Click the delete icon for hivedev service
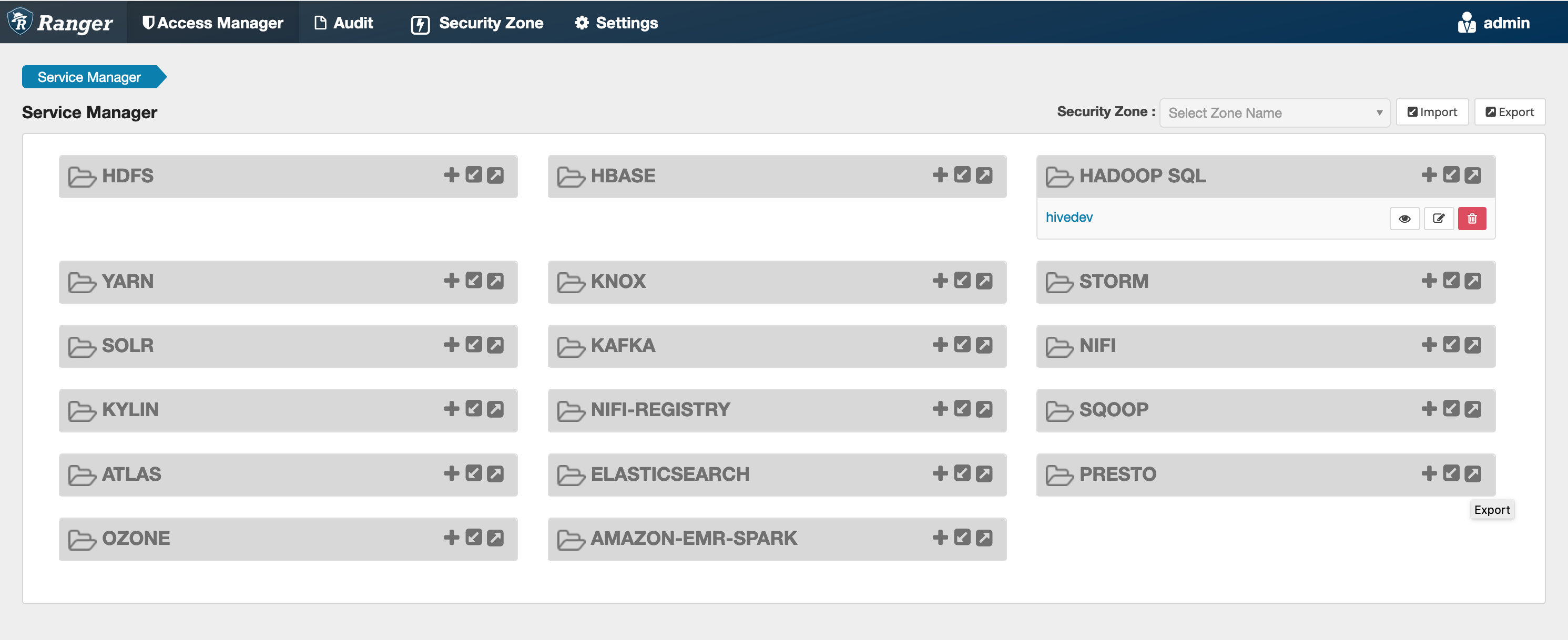1568x640 pixels. (1472, 218)
